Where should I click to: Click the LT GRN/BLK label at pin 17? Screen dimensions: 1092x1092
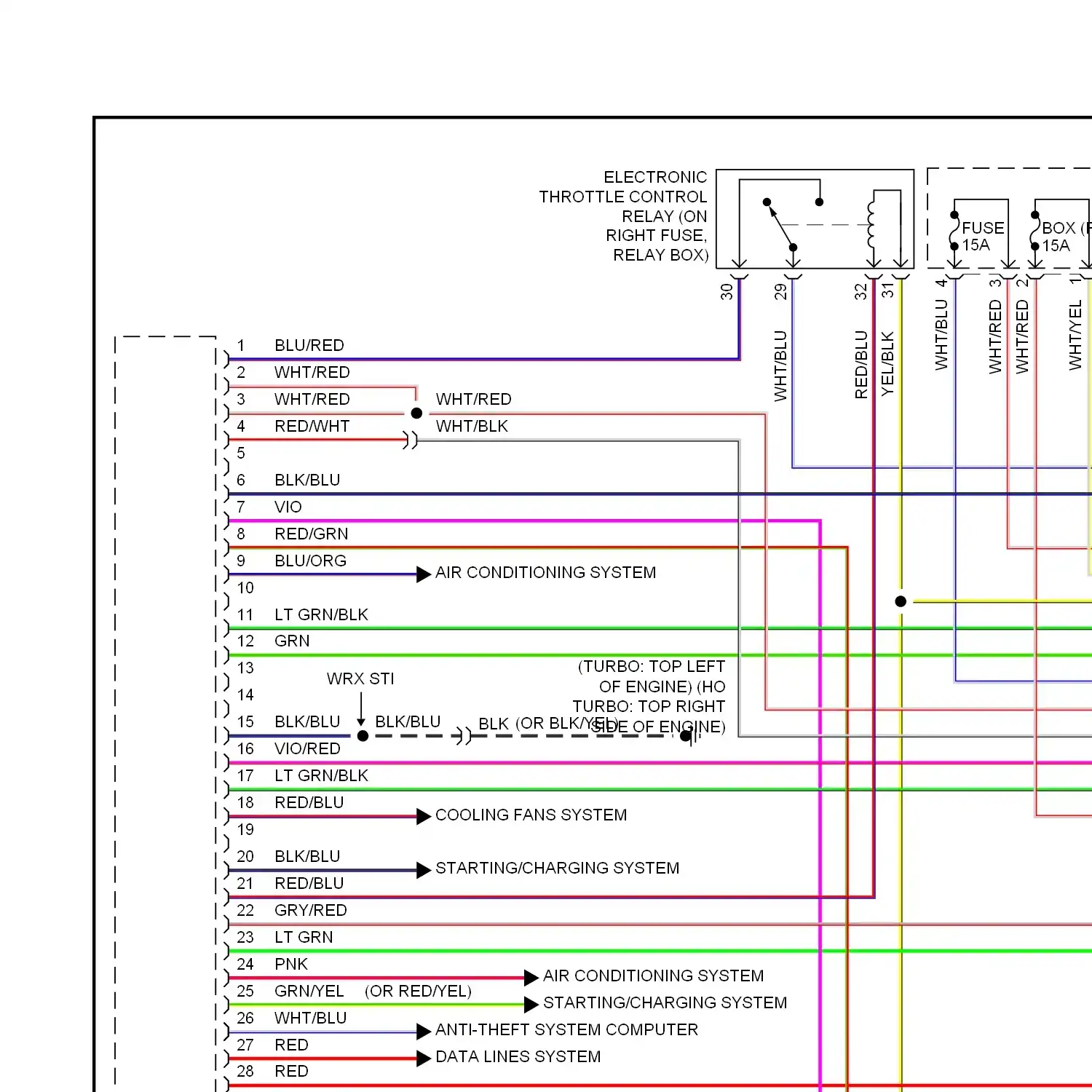tap(321, 775)
